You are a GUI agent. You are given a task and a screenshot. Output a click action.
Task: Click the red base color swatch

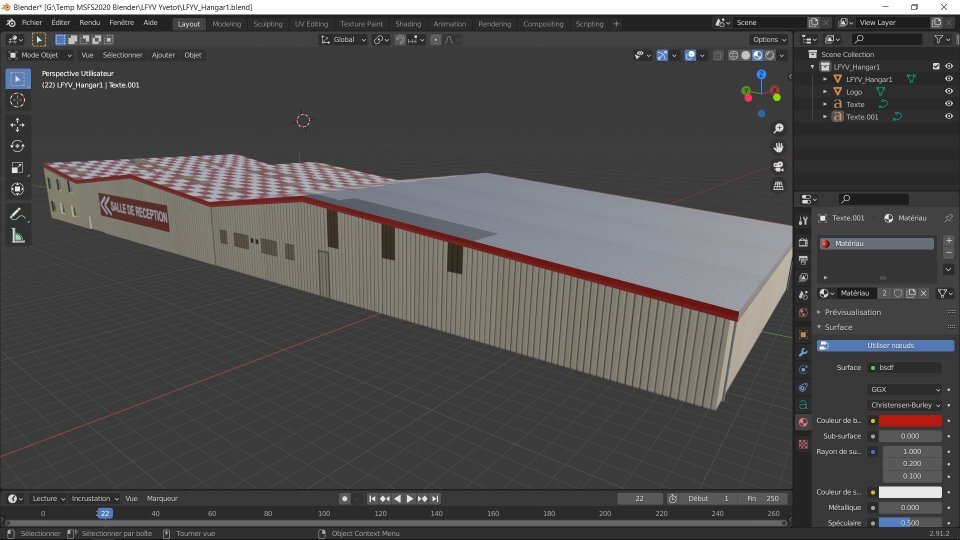coord(909,421)
